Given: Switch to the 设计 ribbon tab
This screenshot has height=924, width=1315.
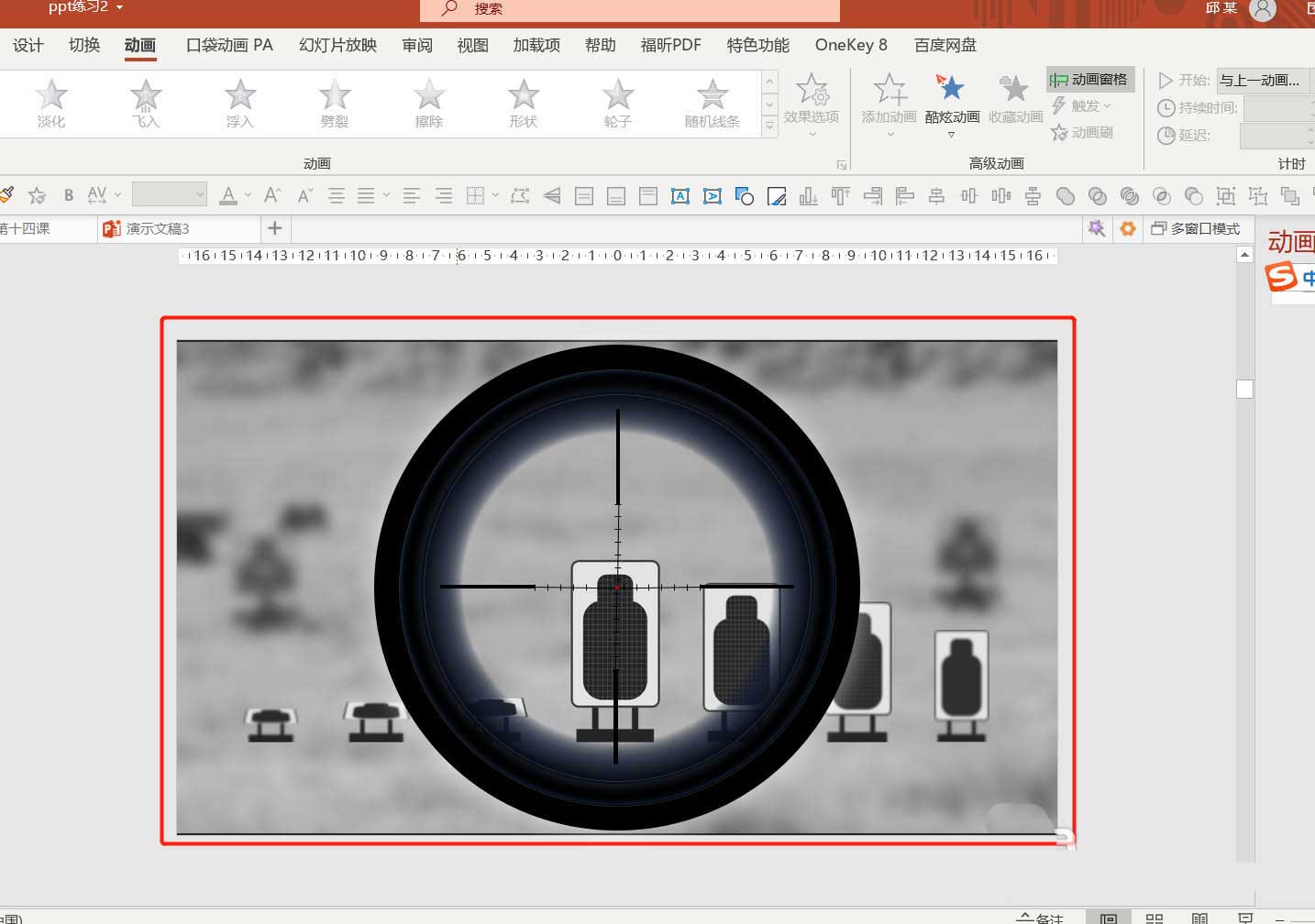Looking at the screenshot, I should pyautogui.click(x=27, y=45).
